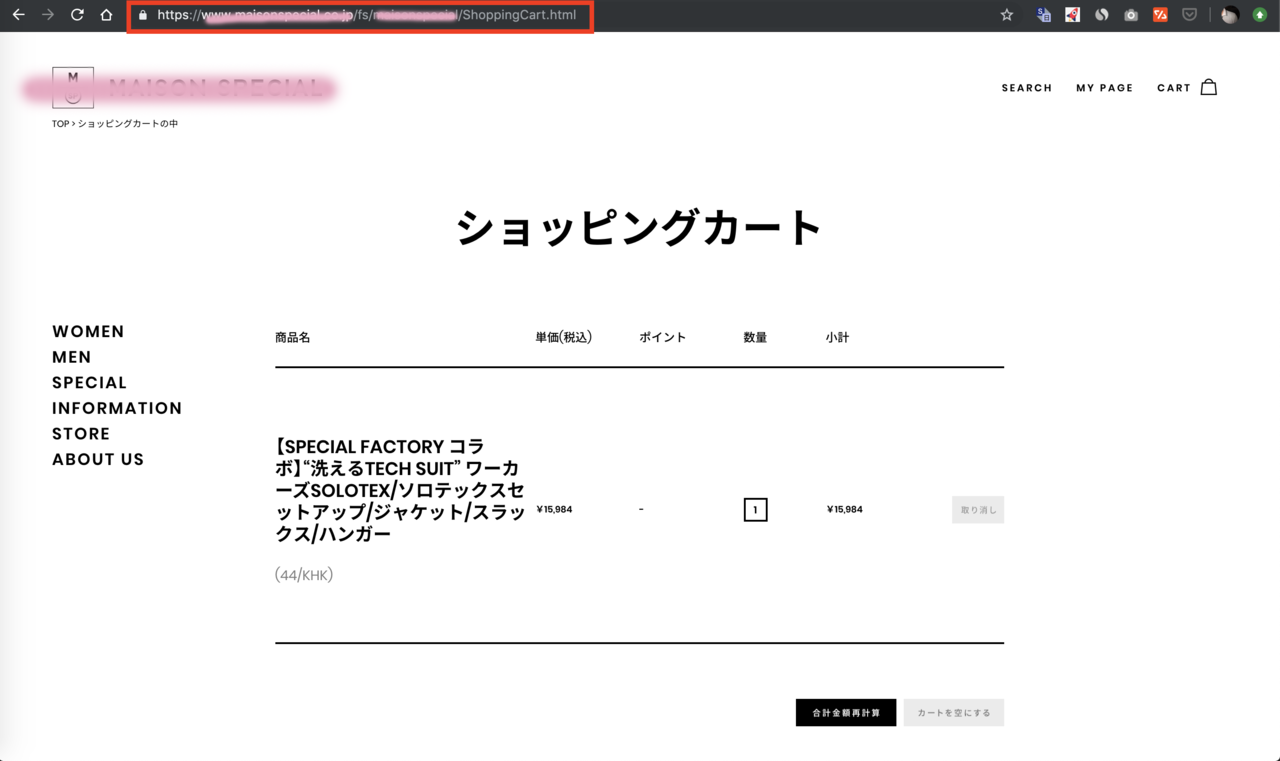1280x761 pixels.
Task: Open the SPECIAL FACTORY TECH SUIT product
Action: pyautogui.click(x=399, y=490)
